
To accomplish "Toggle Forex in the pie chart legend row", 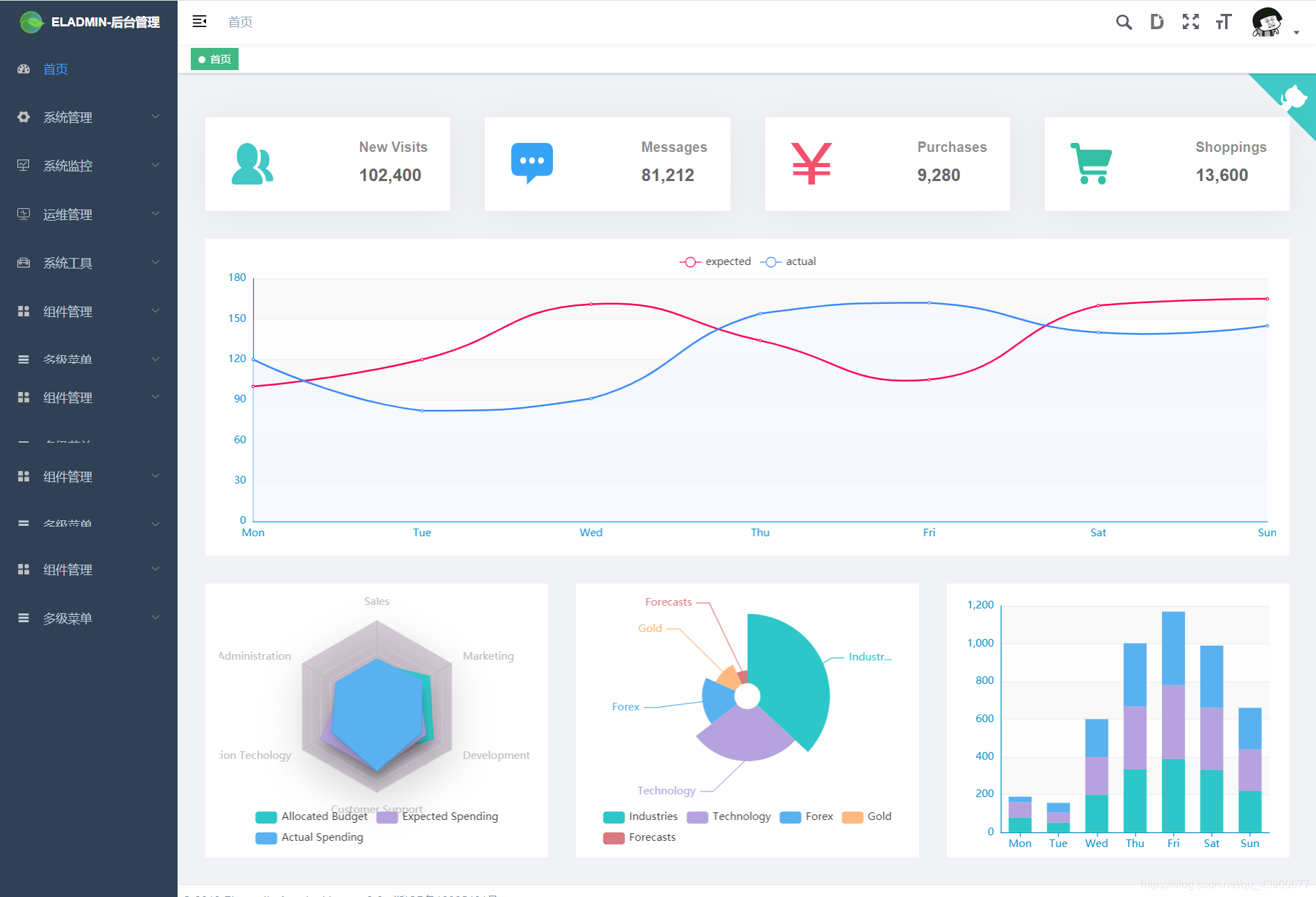I will click(806, 817).
